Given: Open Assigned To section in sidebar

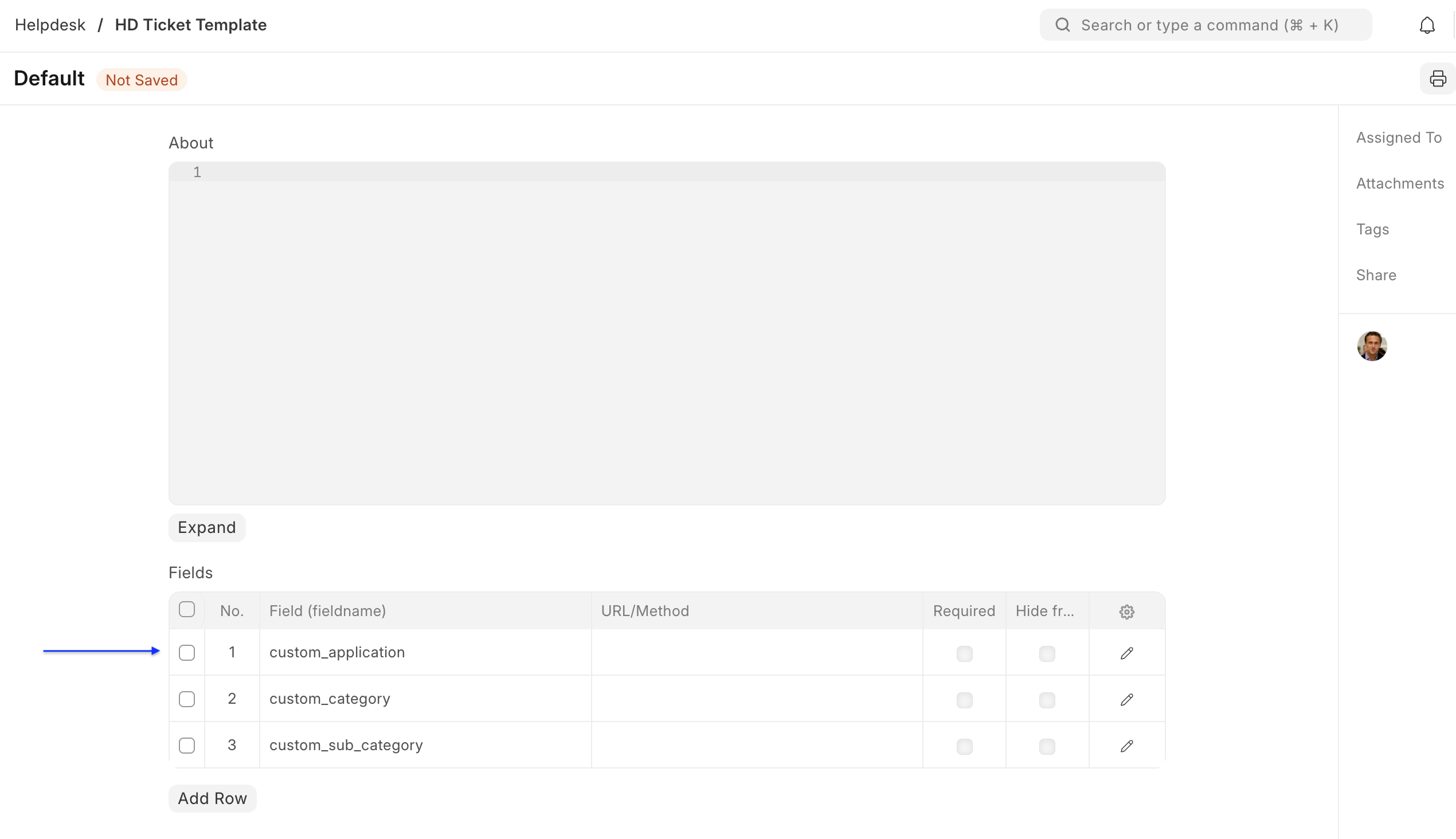Looking at the screenshot, I should 1398,138.
